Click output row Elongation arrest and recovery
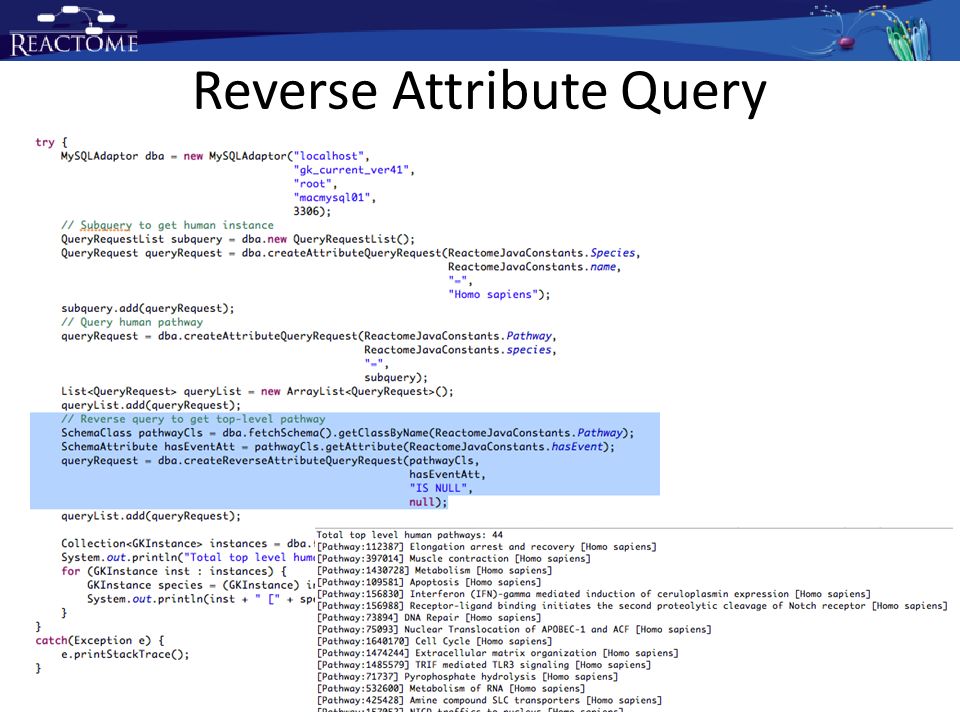 pos(487,547)
